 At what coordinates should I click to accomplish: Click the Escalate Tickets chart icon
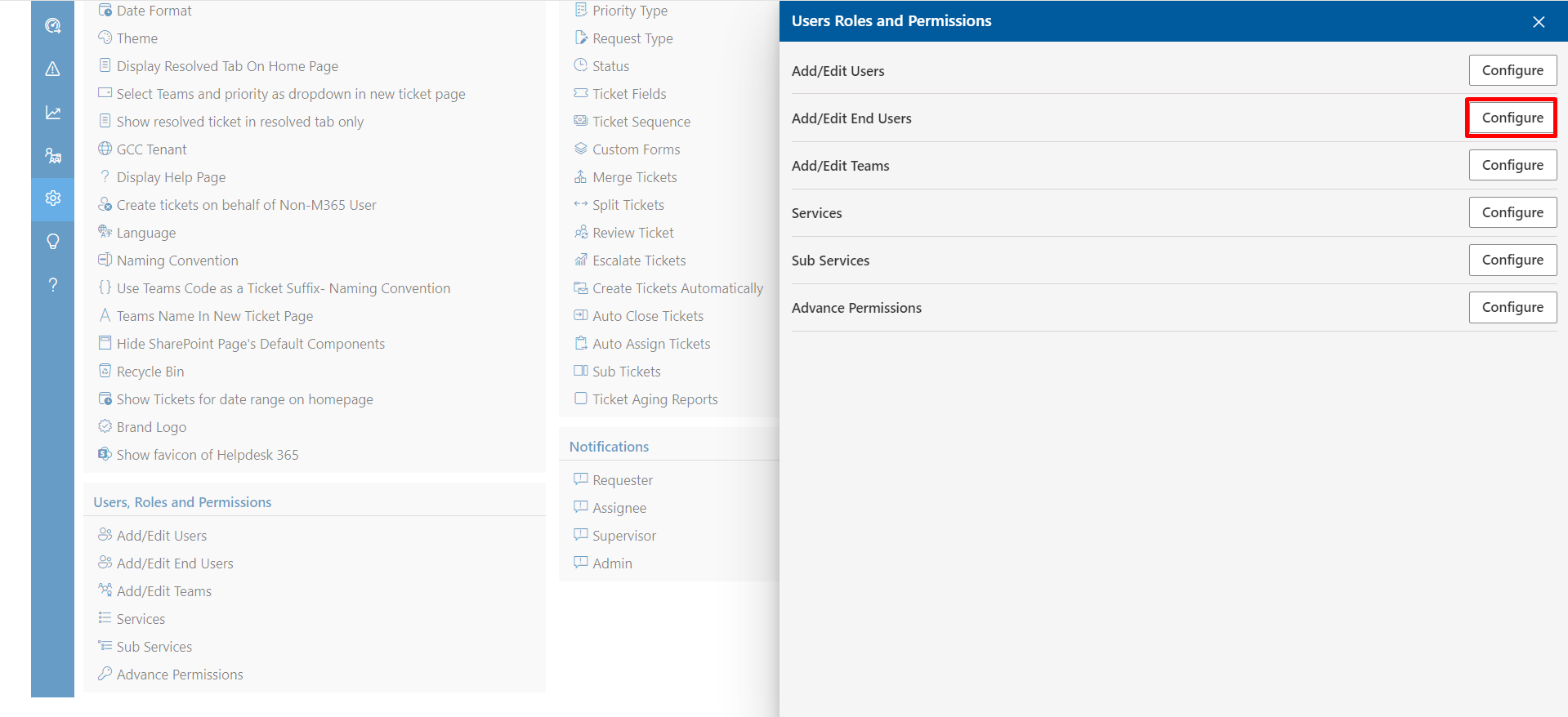[x=581, y=260]
